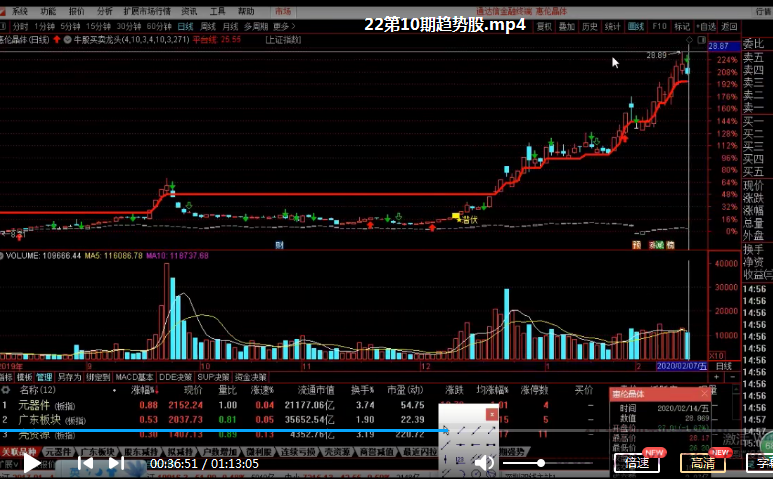Switch to the 周线 weekly period
The image size is (773, 479).
point(208,26)
